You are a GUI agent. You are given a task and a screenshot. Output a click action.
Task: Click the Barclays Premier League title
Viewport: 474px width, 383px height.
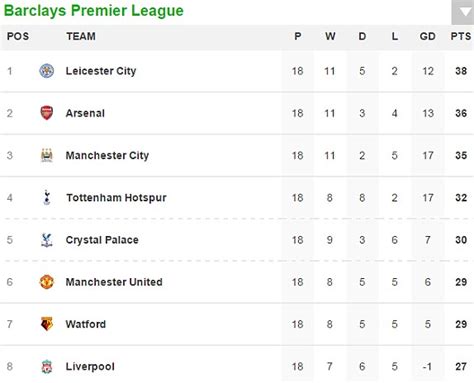pos(94,11)
